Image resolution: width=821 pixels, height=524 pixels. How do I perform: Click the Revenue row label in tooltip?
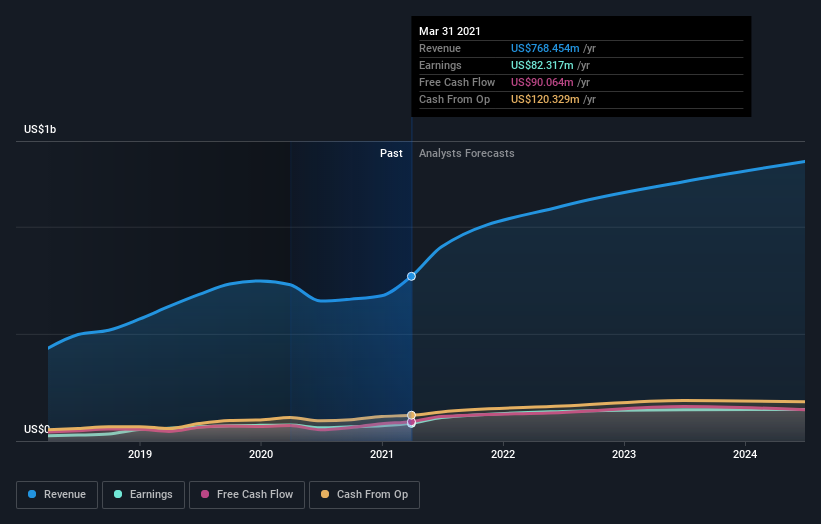point(440,48)
